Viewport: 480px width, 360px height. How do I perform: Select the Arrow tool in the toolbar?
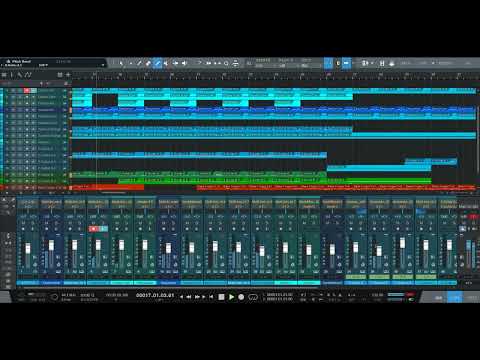(121, 63)
